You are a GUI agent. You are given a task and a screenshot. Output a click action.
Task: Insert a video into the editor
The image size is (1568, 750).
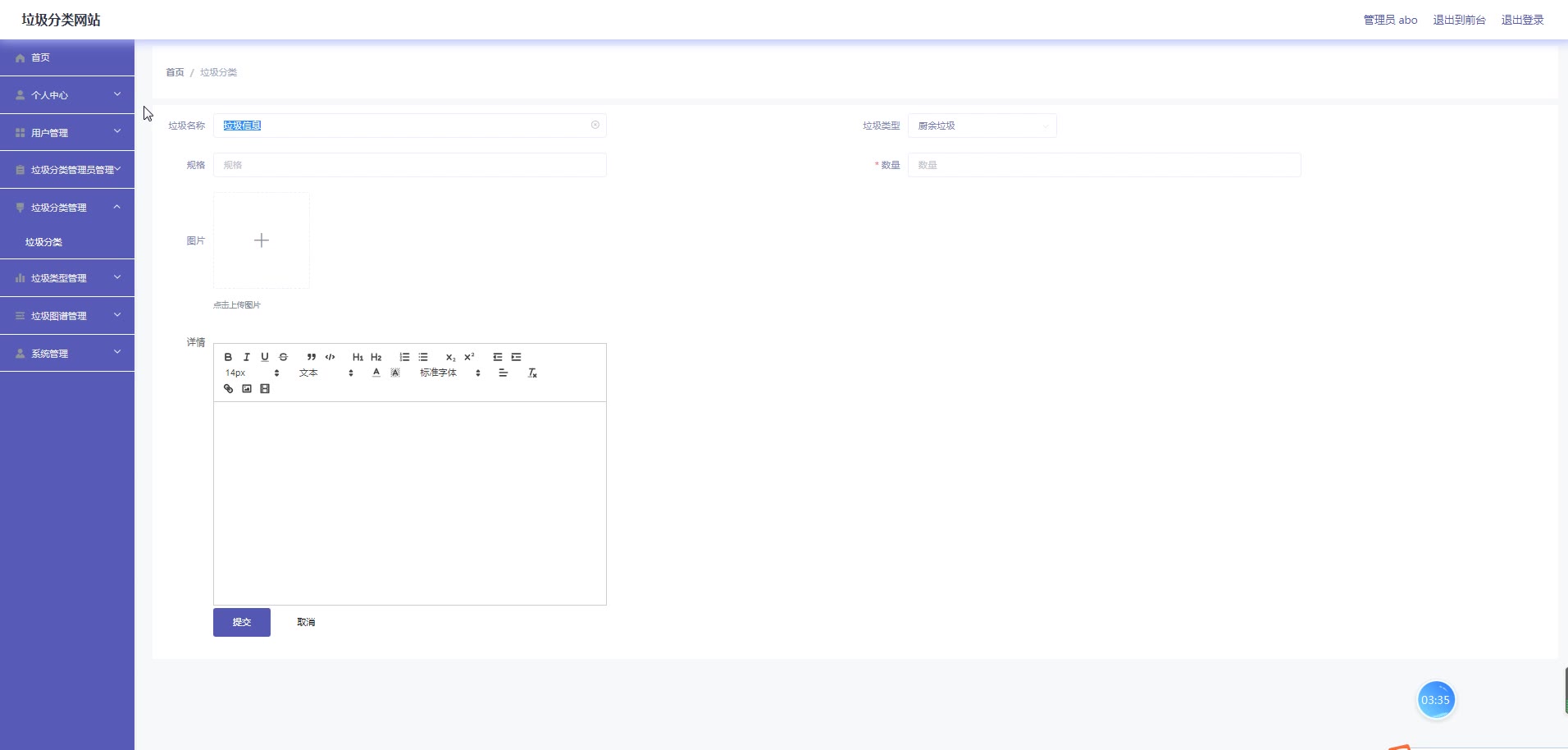pyautogui.click(x=265, y=389)
